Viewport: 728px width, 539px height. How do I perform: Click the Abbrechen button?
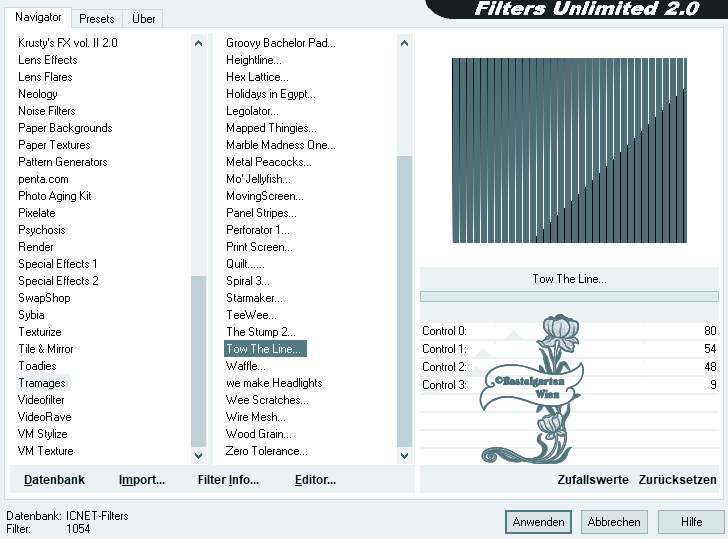(x=614, y=522)
